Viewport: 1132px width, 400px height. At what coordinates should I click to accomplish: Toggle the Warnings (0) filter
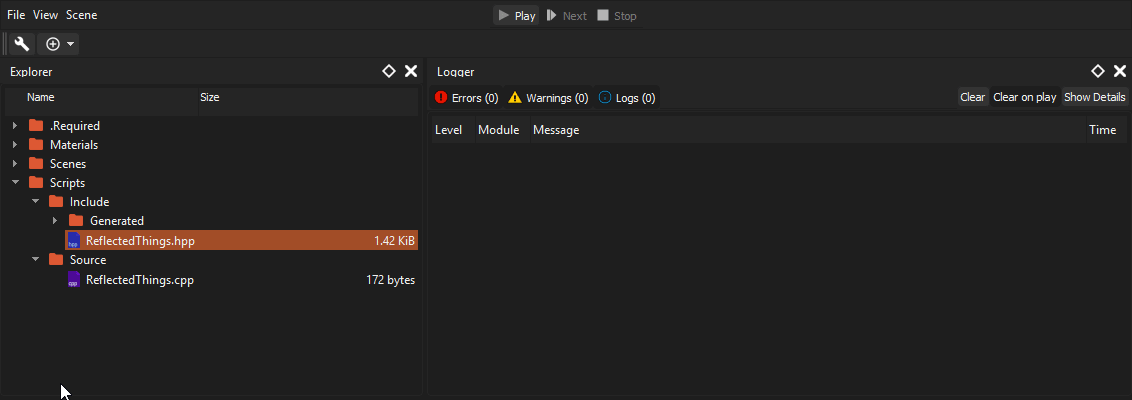pos(548,97)
